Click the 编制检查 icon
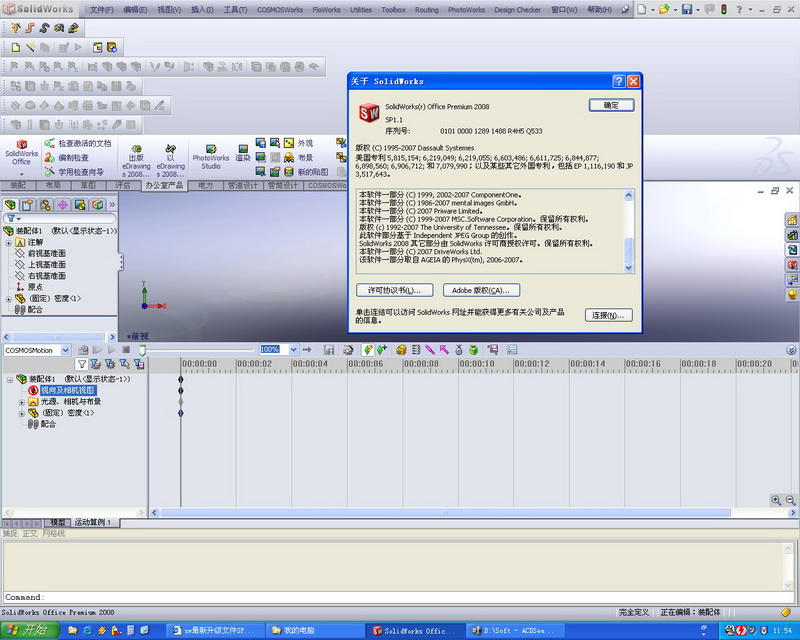Image resolution: width=800 pixels, height=640 pixels. [49, 158]
